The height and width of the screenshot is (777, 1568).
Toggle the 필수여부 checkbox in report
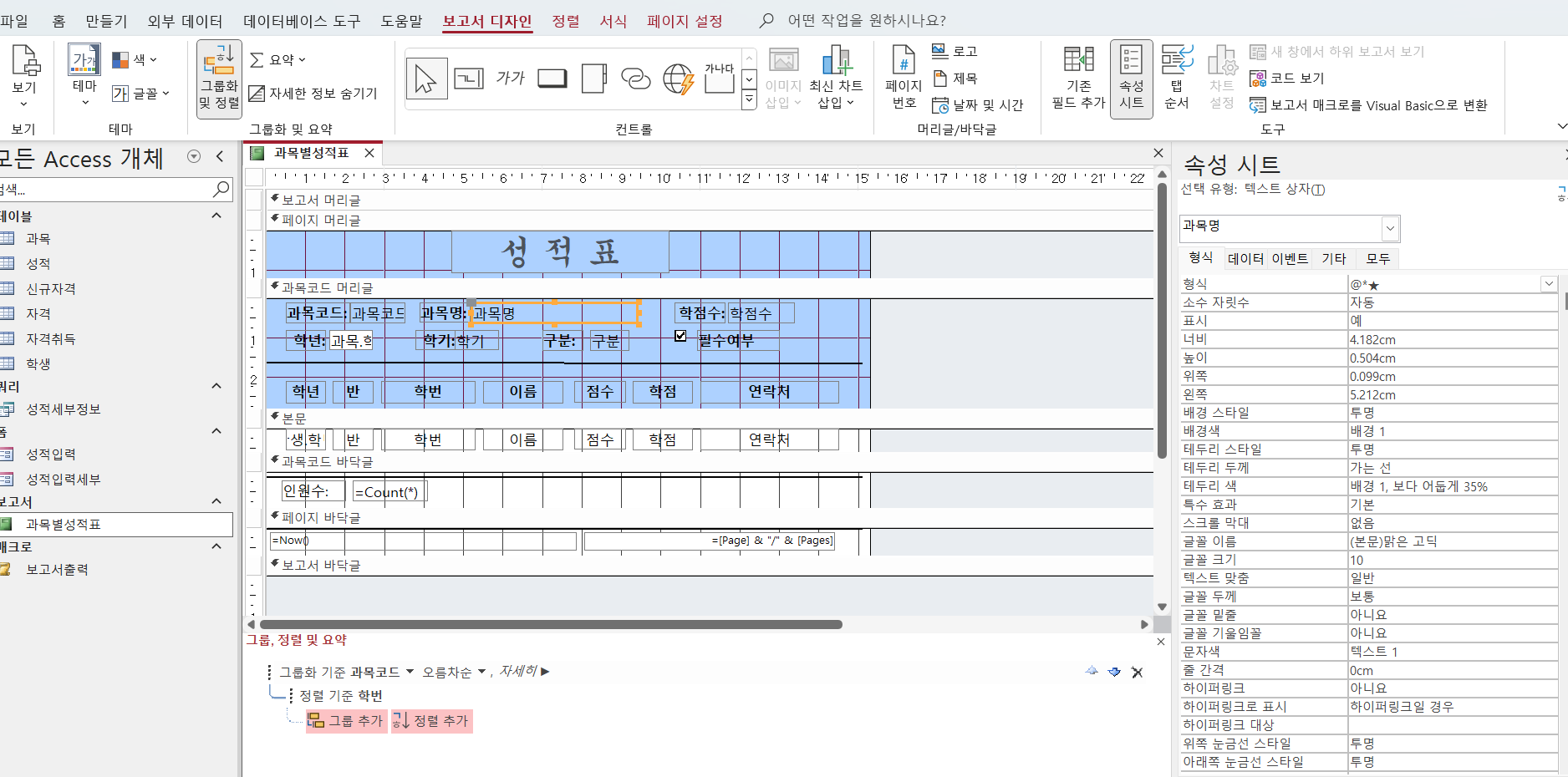pyautogui.click(x=680, y=336)
